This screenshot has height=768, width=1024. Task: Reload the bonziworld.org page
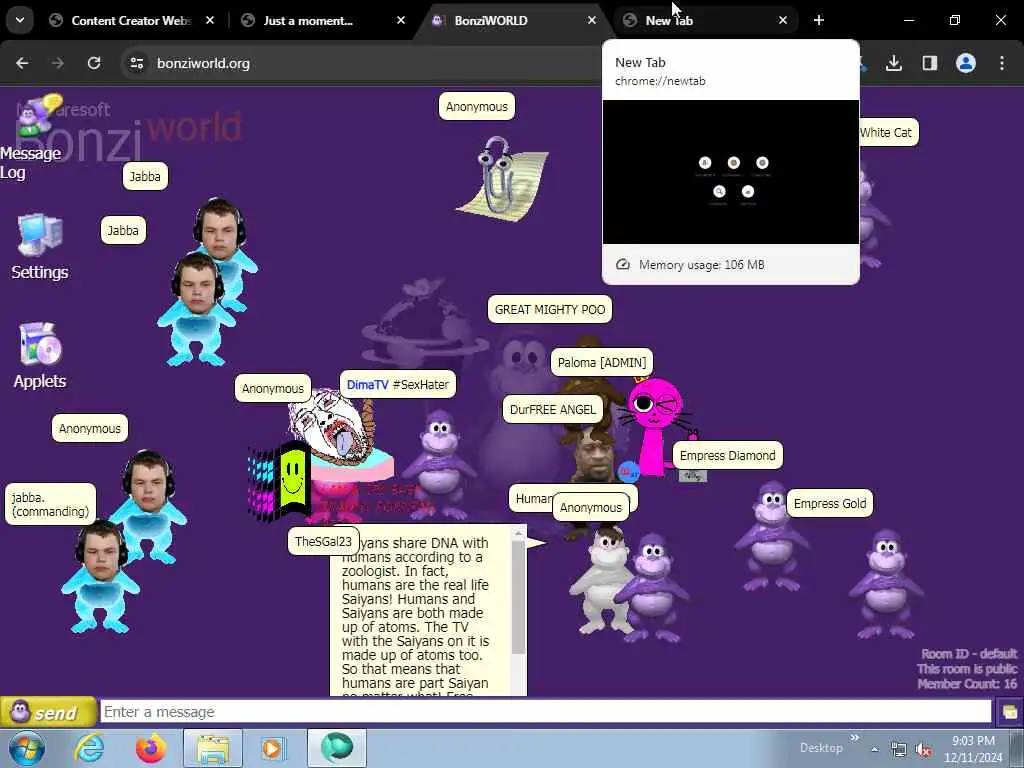pyautogui.click(x=94, y=63)
